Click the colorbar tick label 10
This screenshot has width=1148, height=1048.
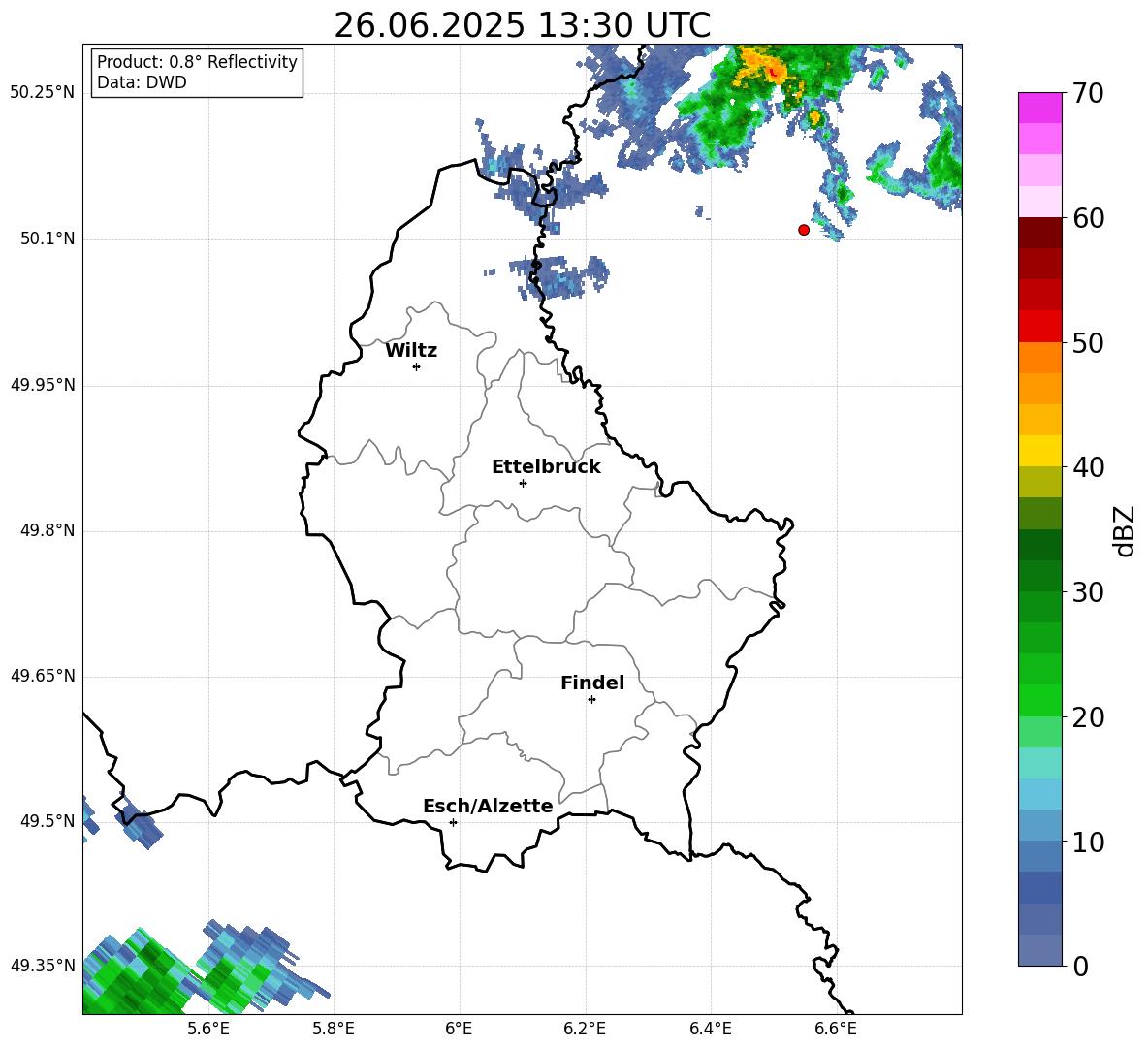(x=1088, y=842)
